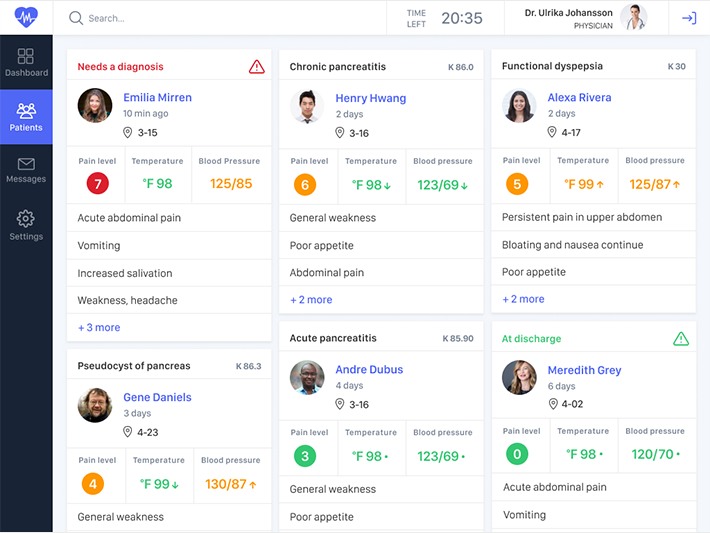Click location pin icon for room 4-23
The width and height of the screenshot is (710, 533).
pyautogui.click(x=128, y=432)
